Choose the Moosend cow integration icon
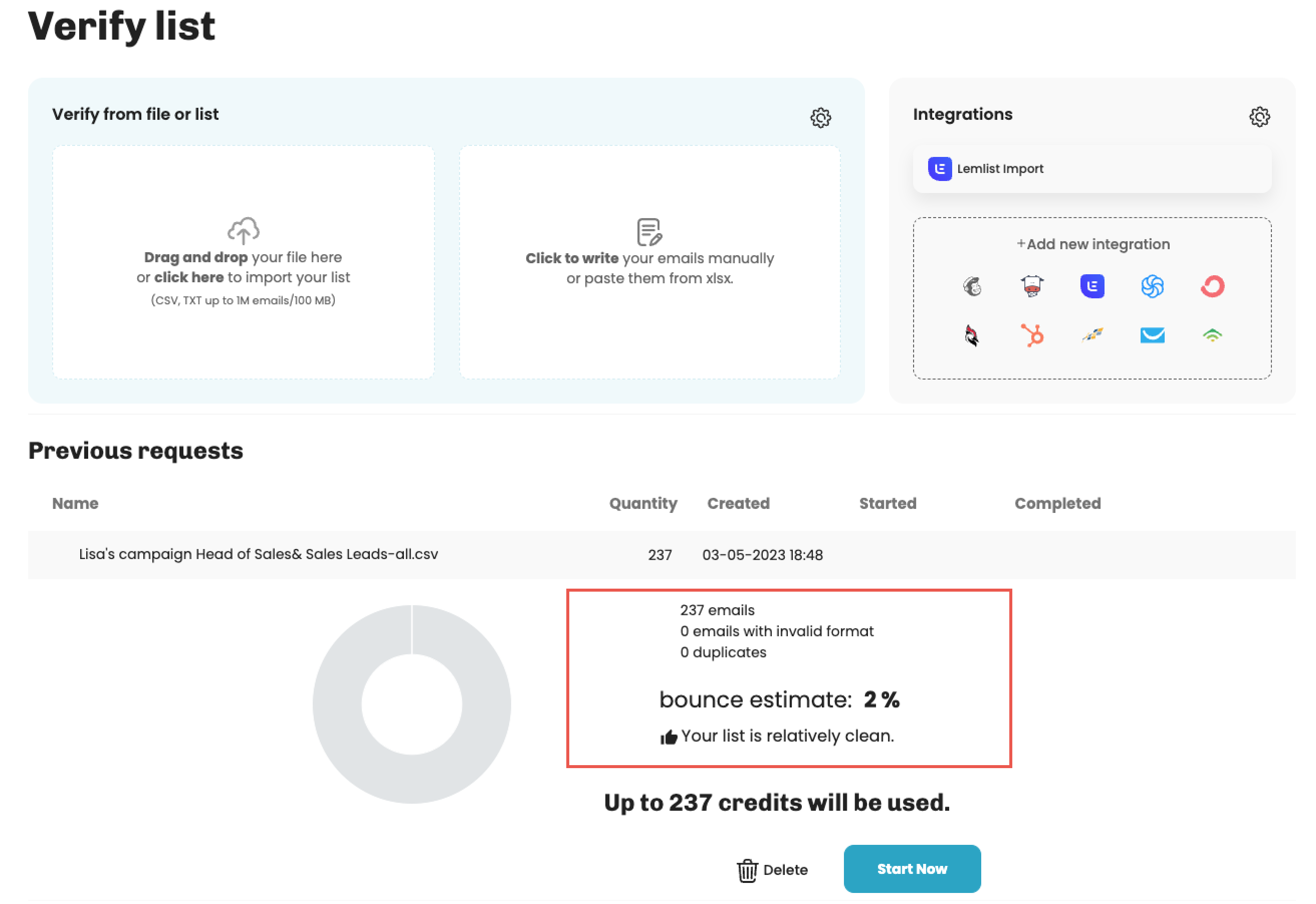 (1032, 286)
